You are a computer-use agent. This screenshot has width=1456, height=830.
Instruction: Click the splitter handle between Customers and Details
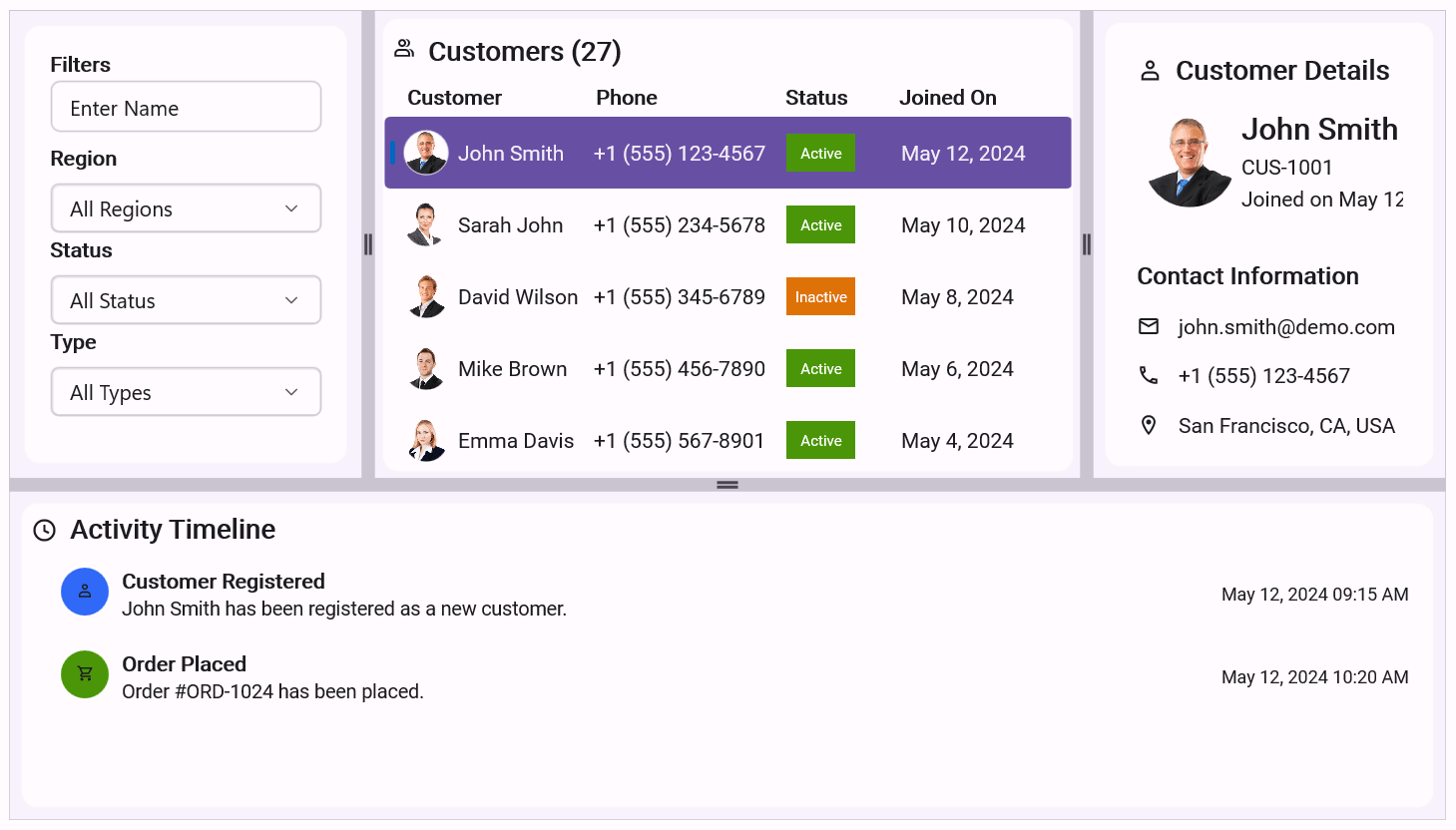tap(1087, 244)
